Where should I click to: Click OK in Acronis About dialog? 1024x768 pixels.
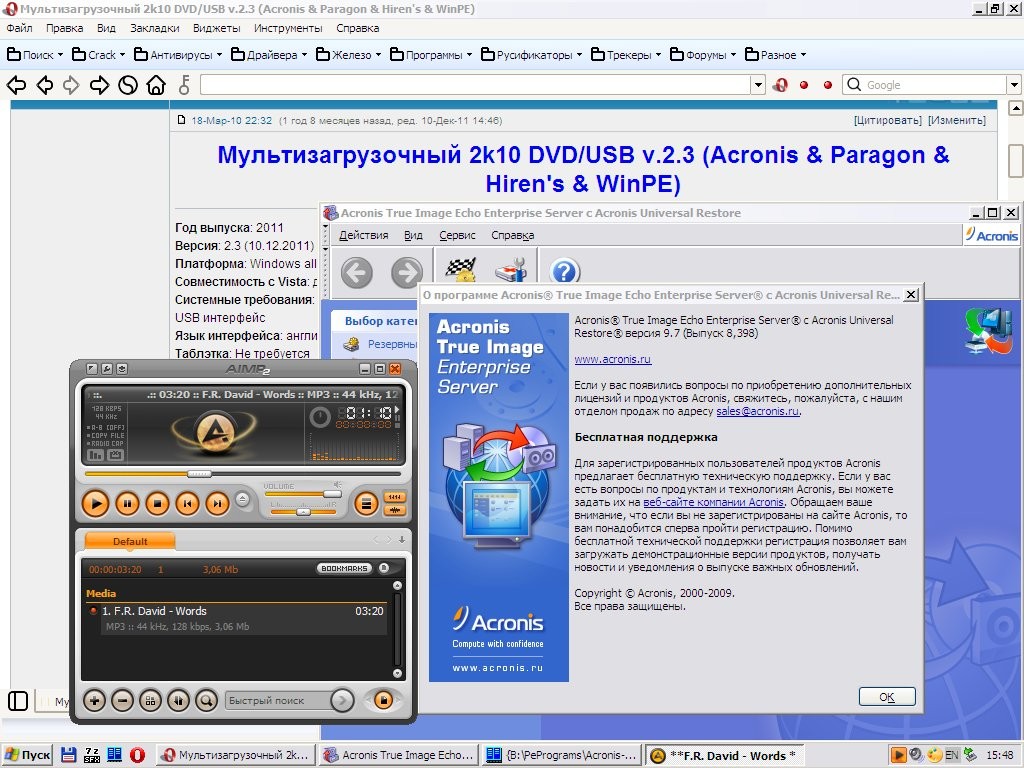(x=887, y=697)
